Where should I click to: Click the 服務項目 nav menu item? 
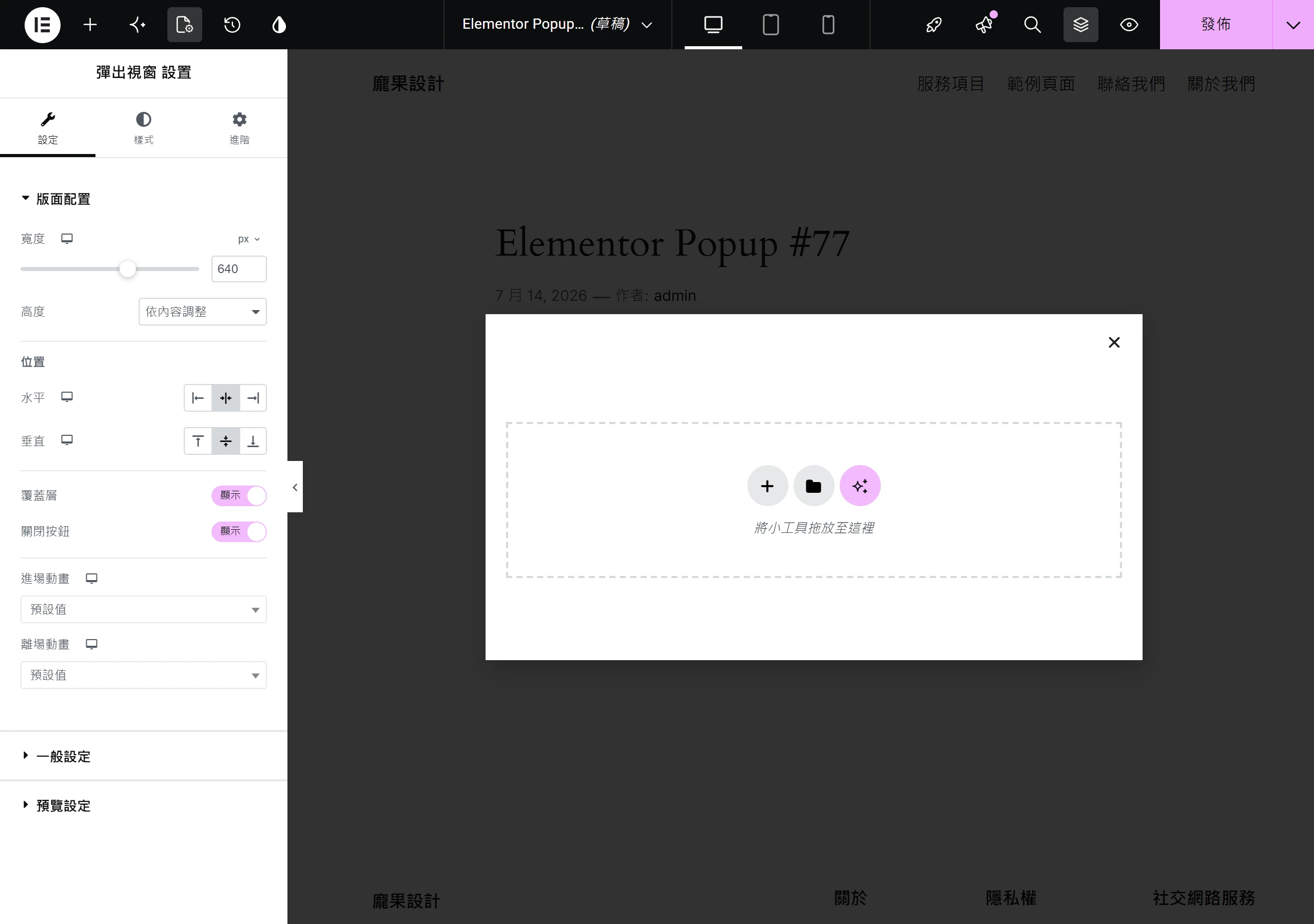click(951, 84)
